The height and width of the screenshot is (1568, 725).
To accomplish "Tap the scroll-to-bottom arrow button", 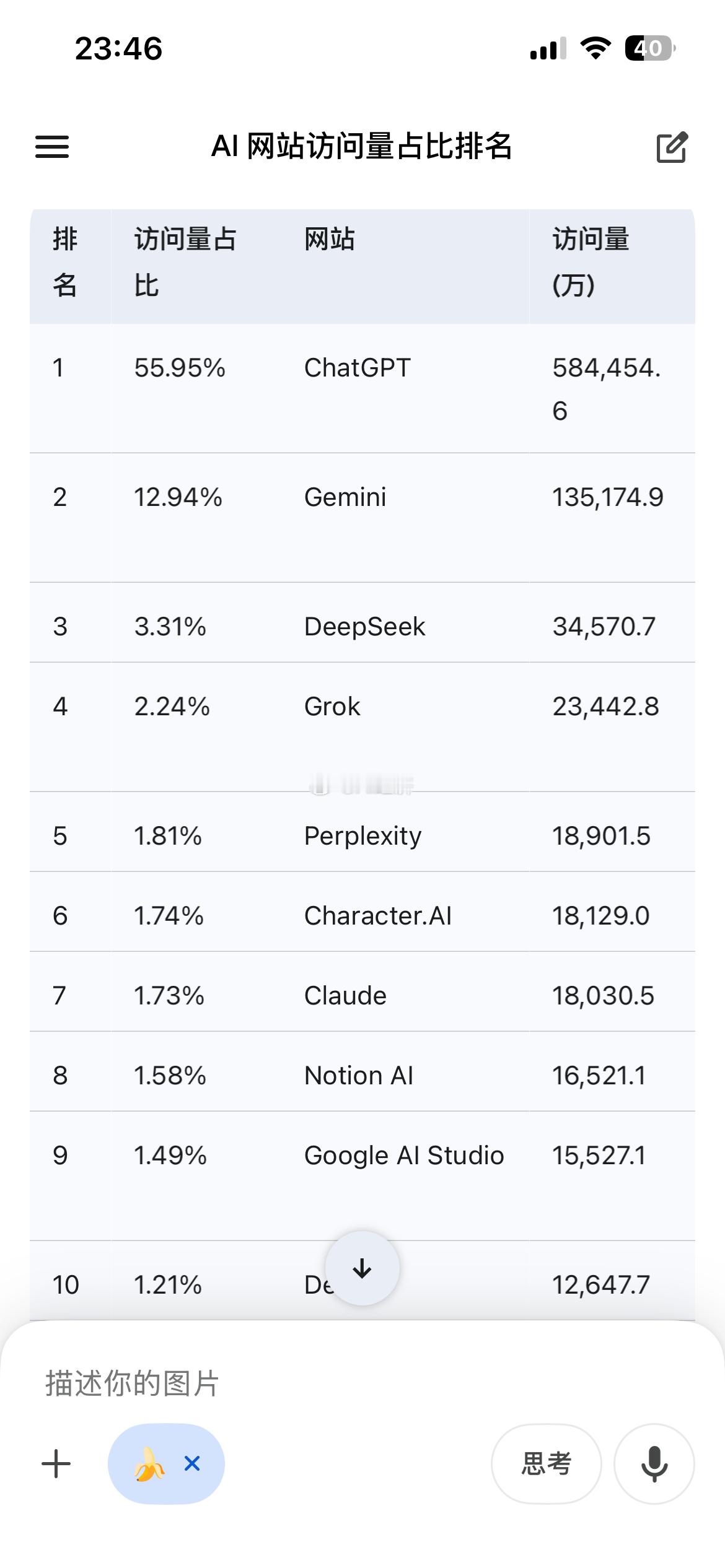I will coord(362,1269).
